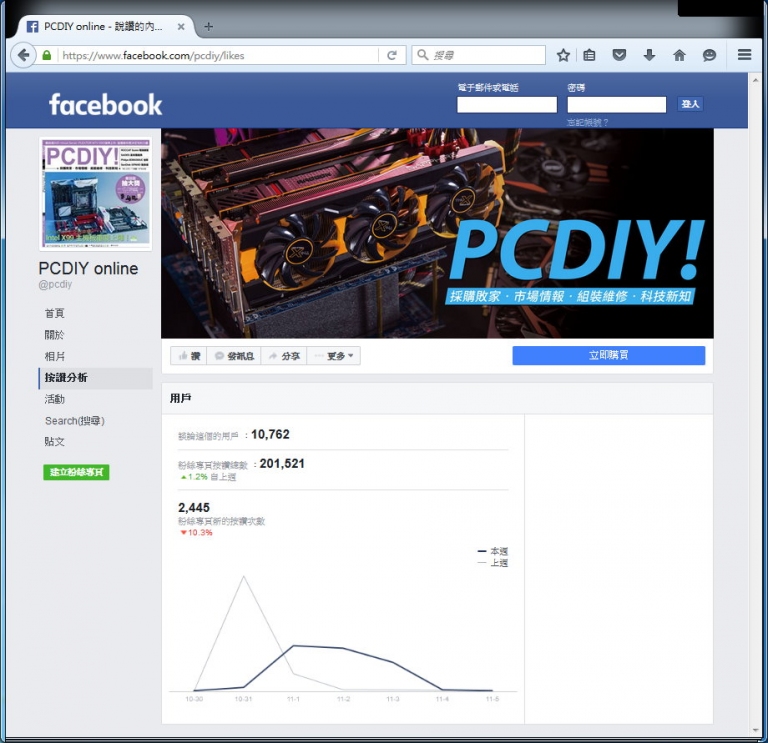Go to the browser home page icon
The height and width of the screenshot is (743, 768).
point(679,55)
